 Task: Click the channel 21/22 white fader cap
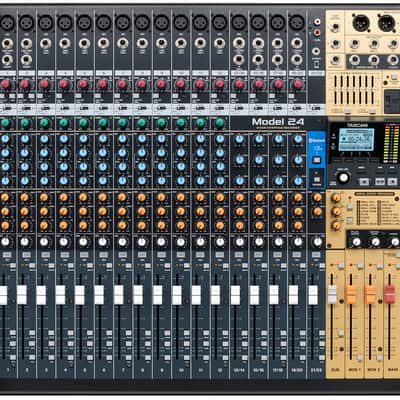pyautogui.click(x=313, y=295)
